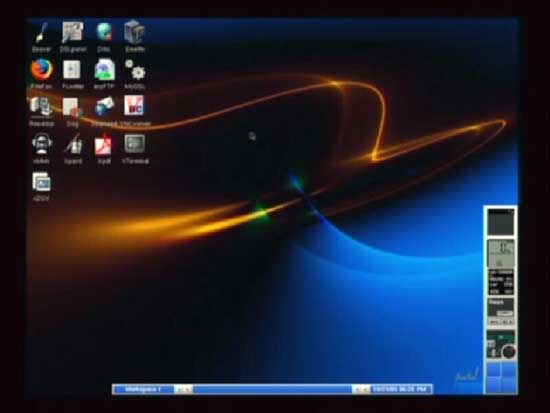This screenshot has width=550, height=413.
Task: Launch the xTerminal icon
Action: [135, 144]
